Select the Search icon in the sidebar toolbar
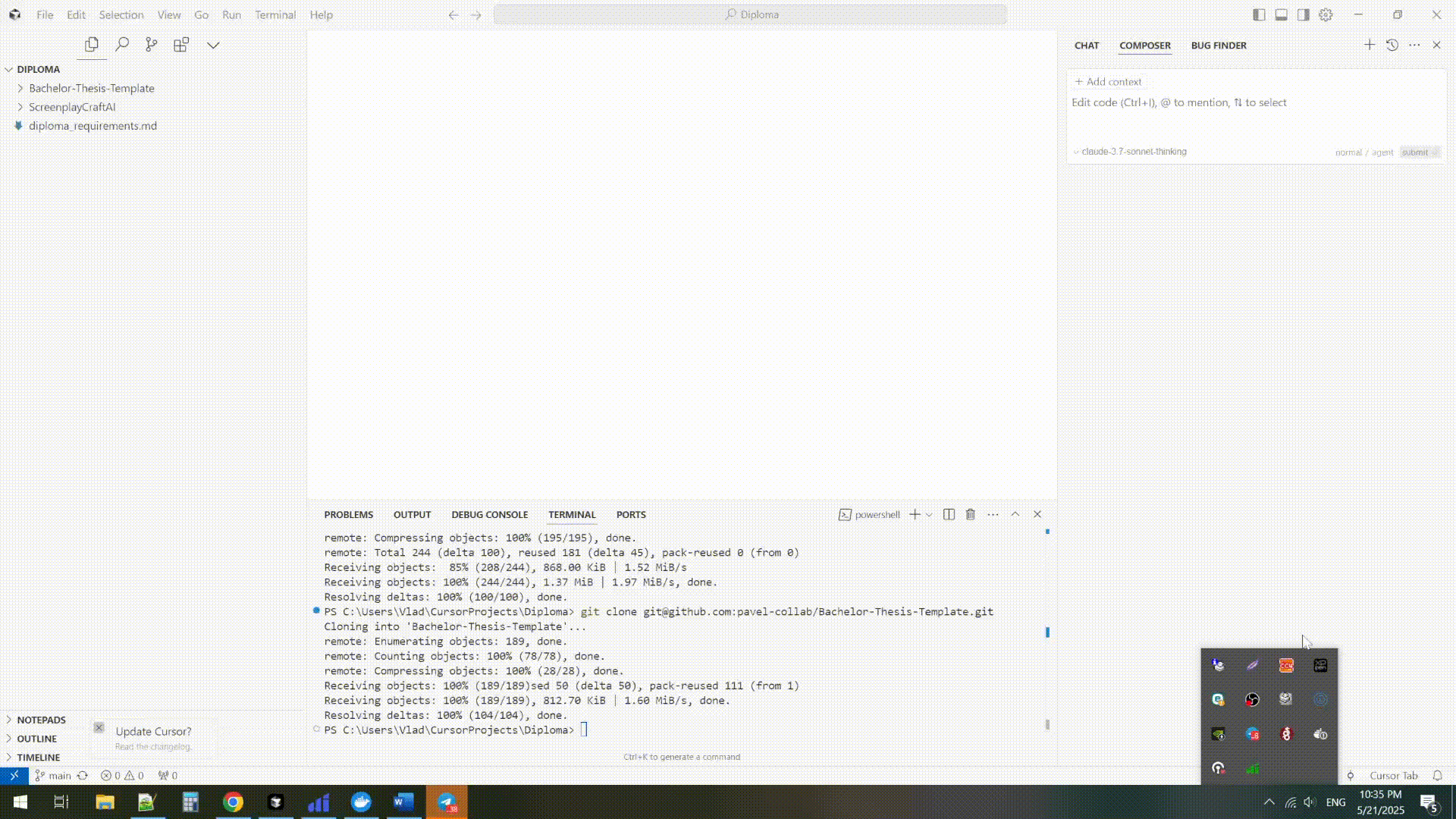The width and height of the screenshot is (1456, 819). (x=122, y=44)
